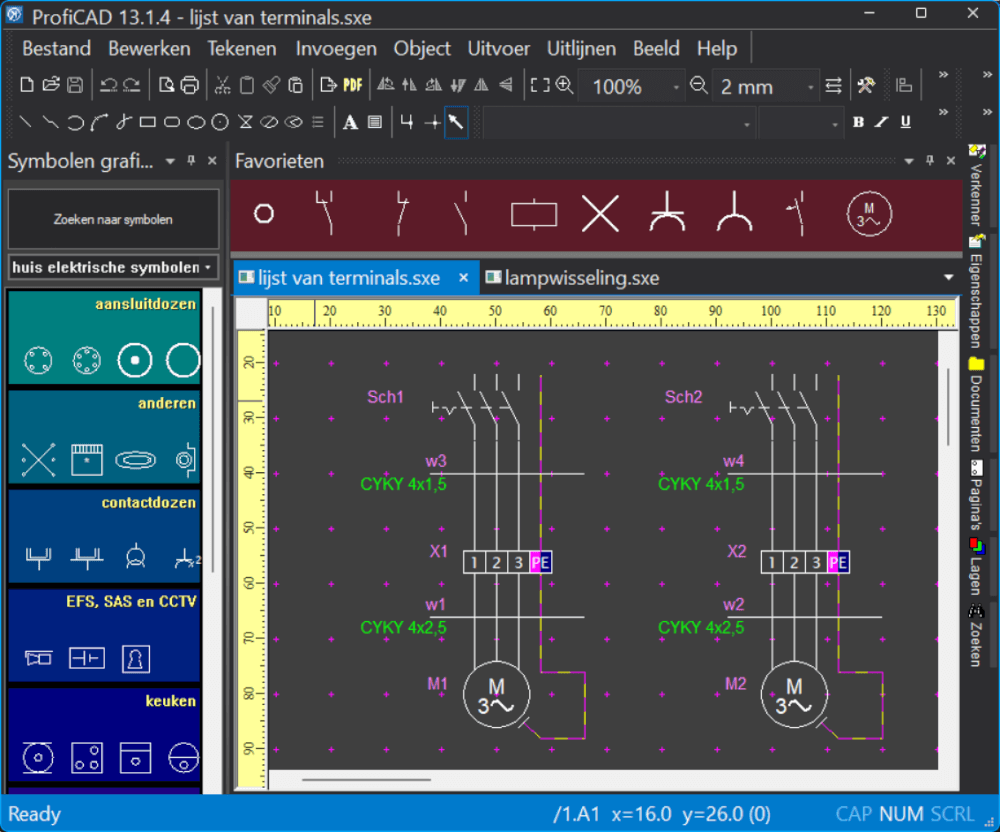
Task: Open program settings tools icon
Action: click(865, 85)
